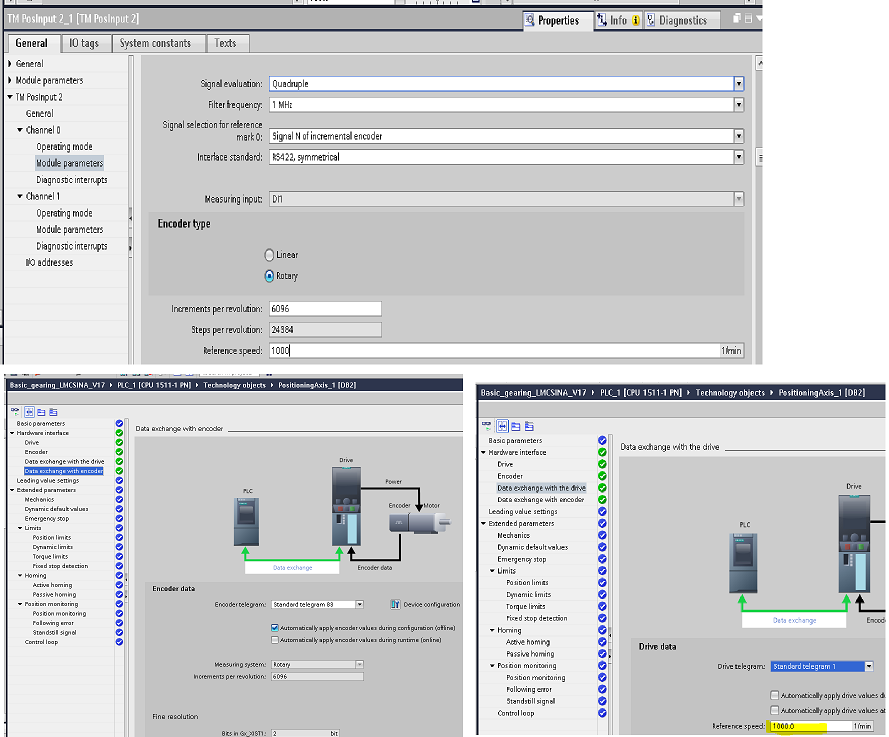Viewport: 889px width, 737px height.
Task: Click the PLC device image in Data exchange with encoder
Action: pyautogui.click(x=245, y=522)
